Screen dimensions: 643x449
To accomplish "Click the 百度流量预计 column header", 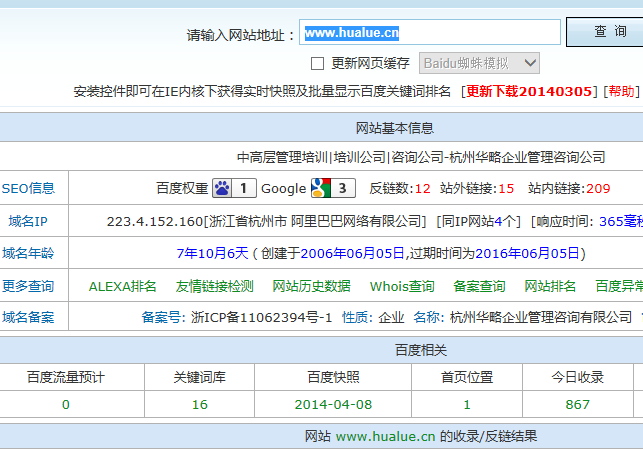I will point(66,377).
